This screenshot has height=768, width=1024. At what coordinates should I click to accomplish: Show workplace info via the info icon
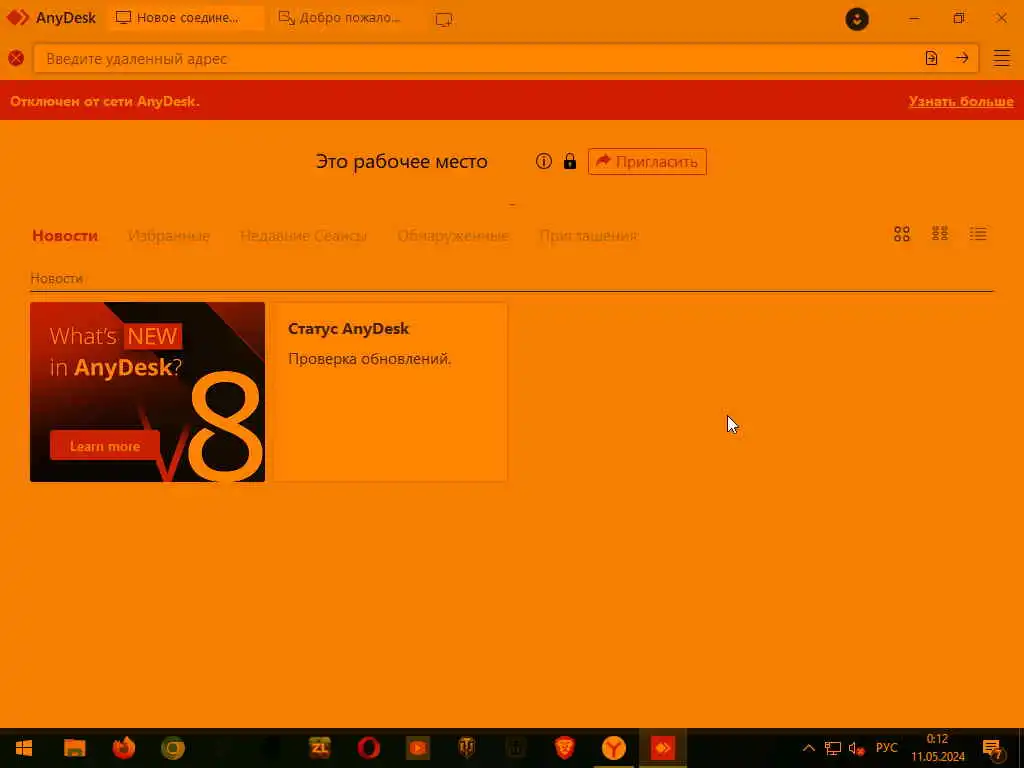tap(543, 161)
